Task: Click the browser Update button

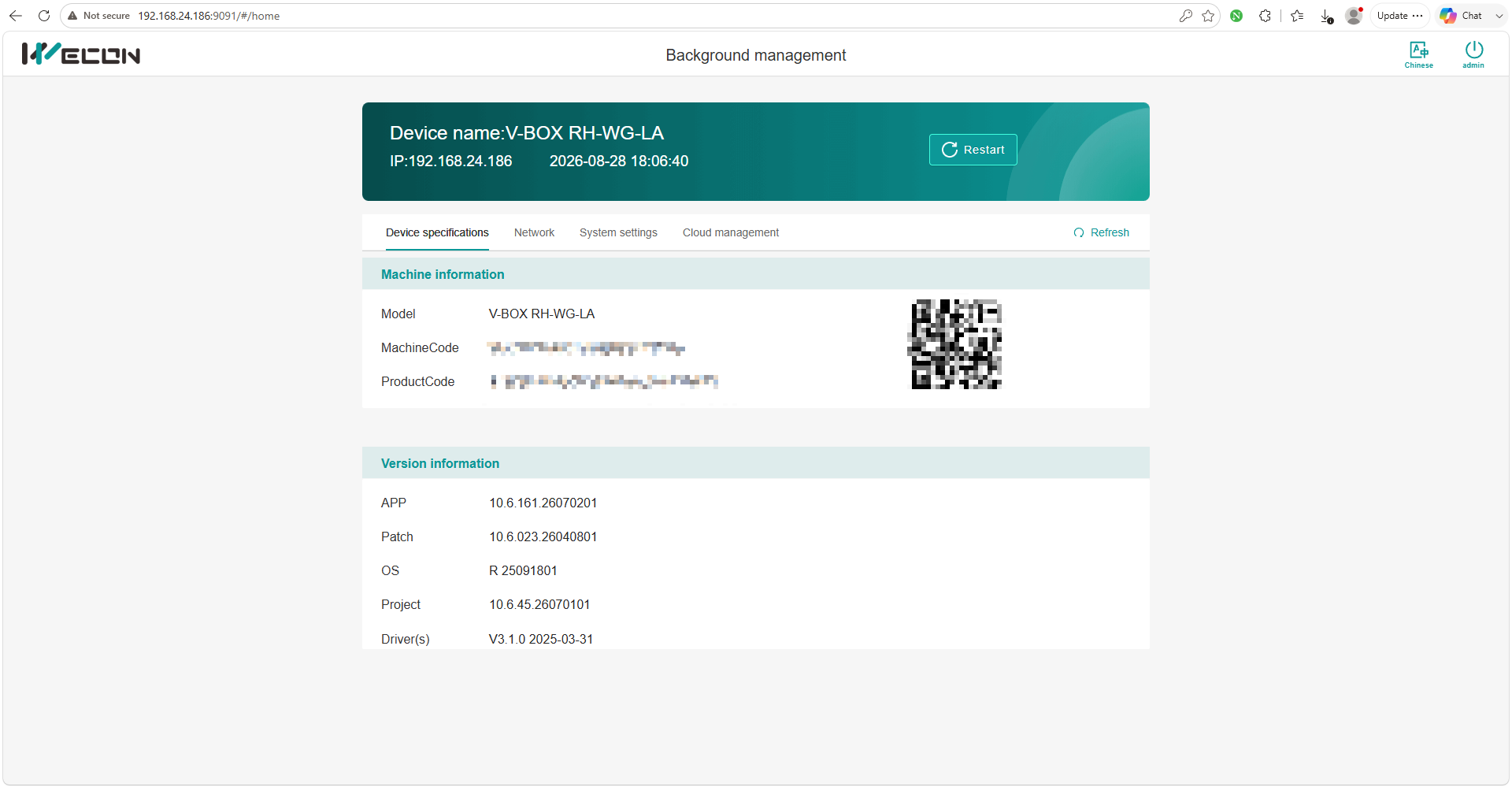Action: pyautogui.click(x=1399, y=16)
